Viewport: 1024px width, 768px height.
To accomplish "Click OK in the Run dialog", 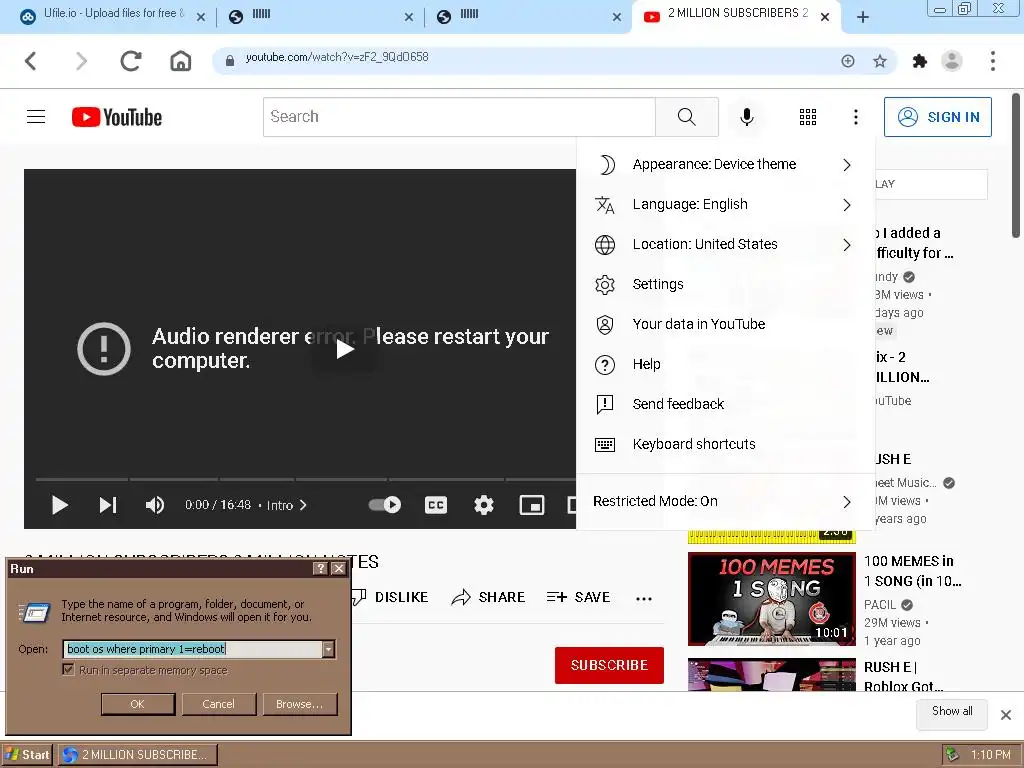I will click(138, 704).
